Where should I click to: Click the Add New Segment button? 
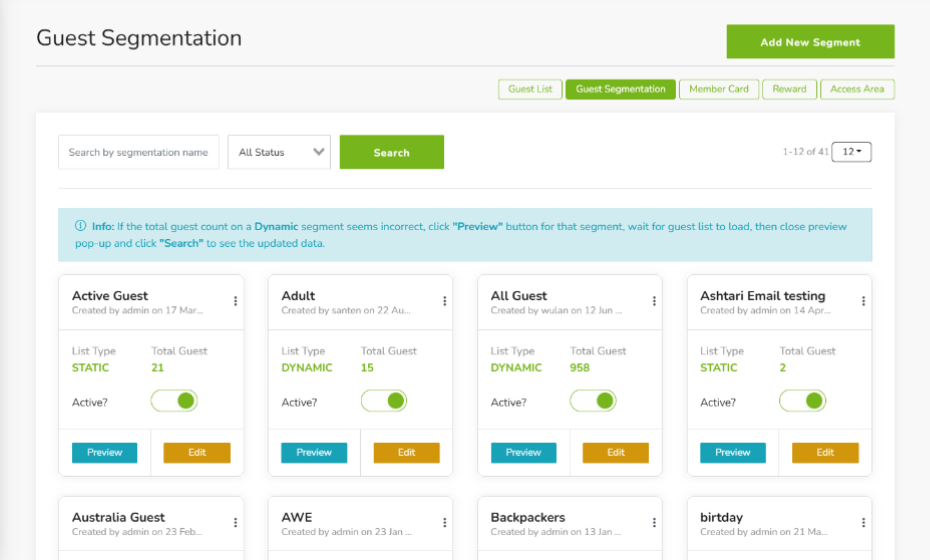pos(810,42)
